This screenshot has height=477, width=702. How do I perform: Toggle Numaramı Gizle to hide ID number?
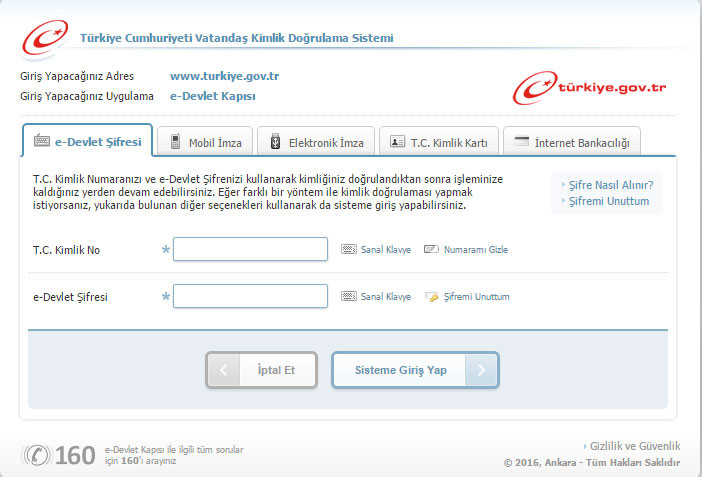(467, 249)
